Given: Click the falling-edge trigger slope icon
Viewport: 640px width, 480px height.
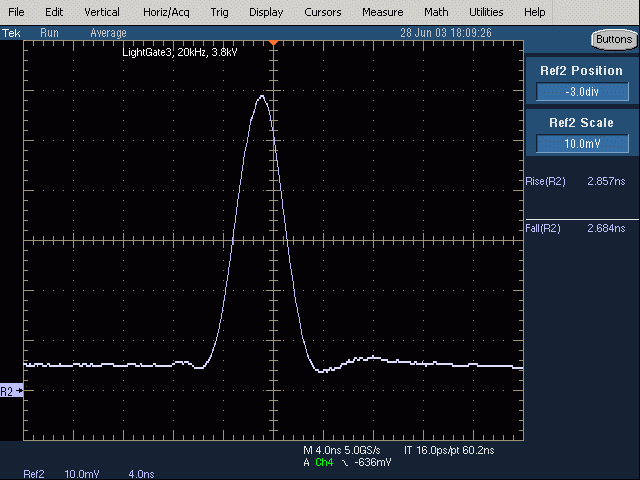Looking at the screenshot, I should (345, 463).
